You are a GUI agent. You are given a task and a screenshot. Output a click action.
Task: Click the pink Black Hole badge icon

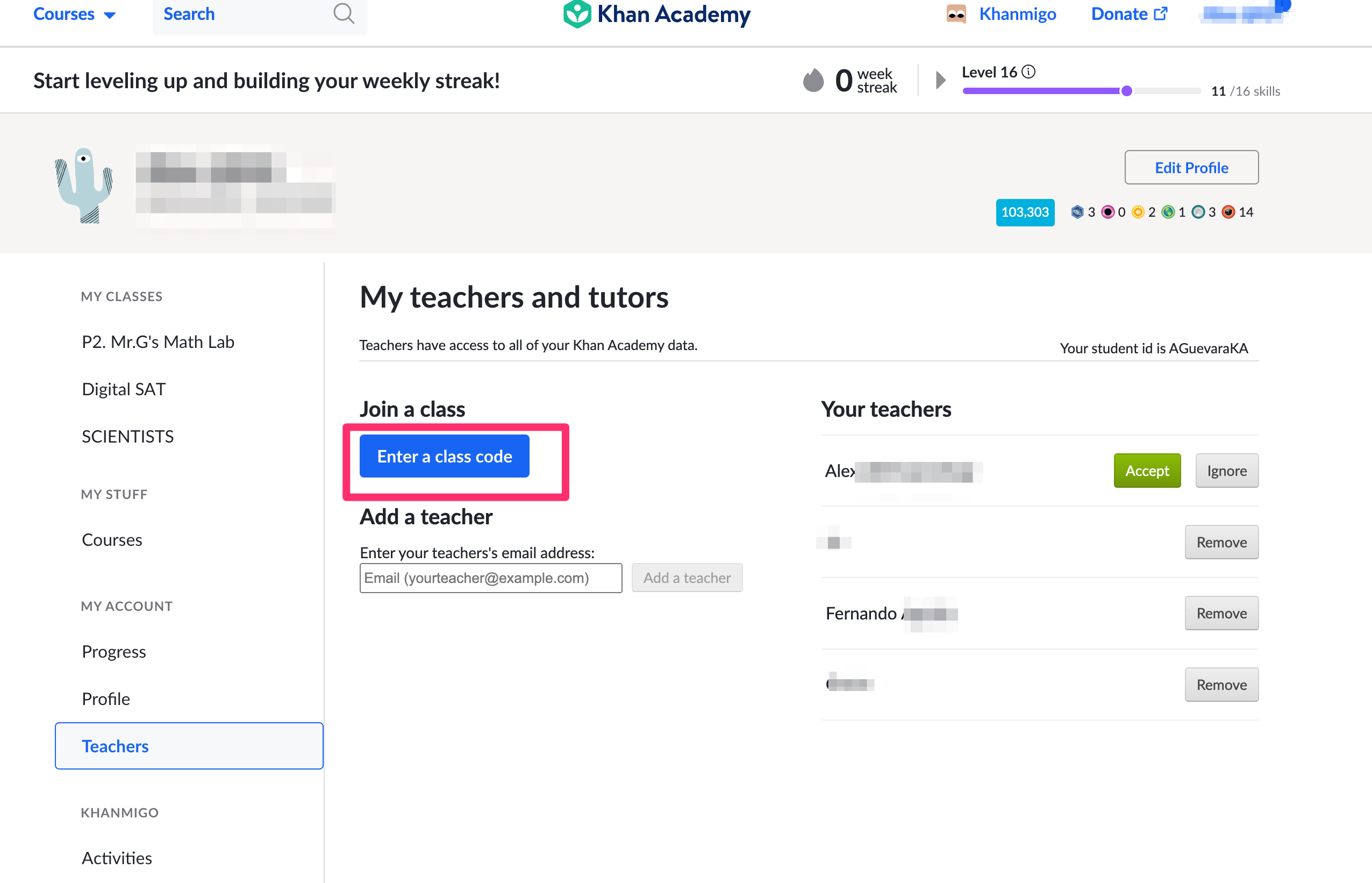(x=1109, y=213)
